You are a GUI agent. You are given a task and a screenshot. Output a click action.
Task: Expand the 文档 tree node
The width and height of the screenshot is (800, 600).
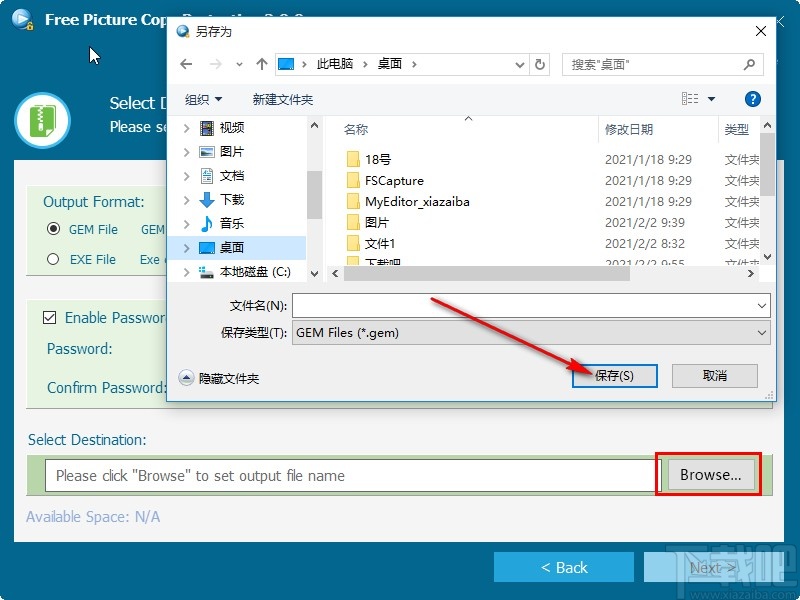[187, 176]
